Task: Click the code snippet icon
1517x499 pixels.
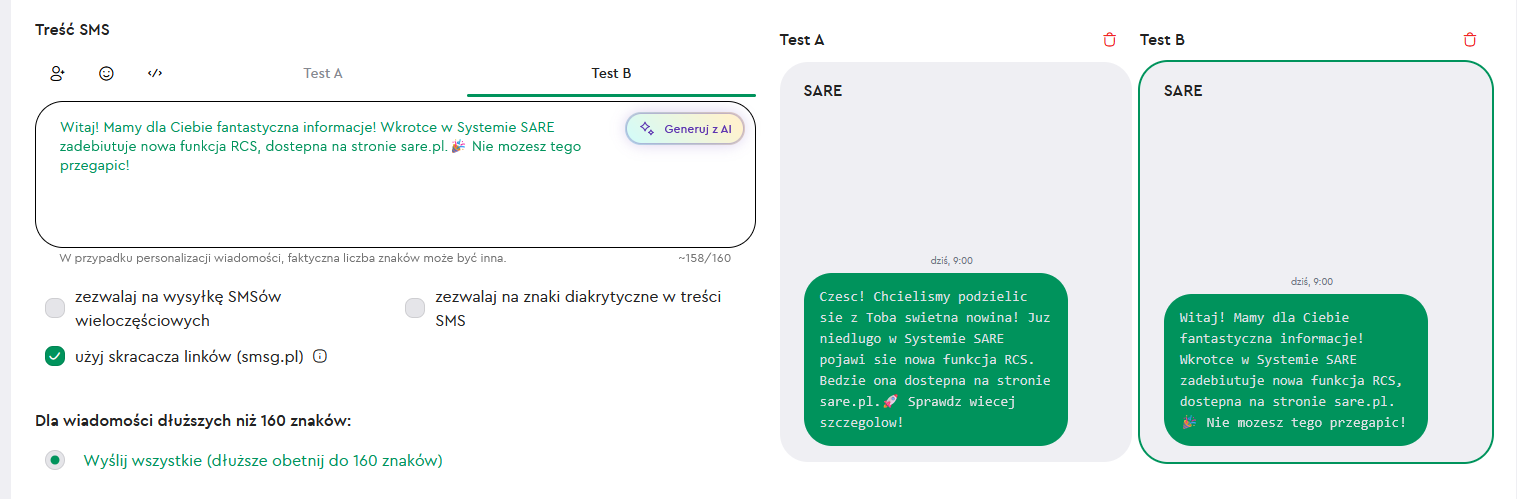Action: pos(155,73)
